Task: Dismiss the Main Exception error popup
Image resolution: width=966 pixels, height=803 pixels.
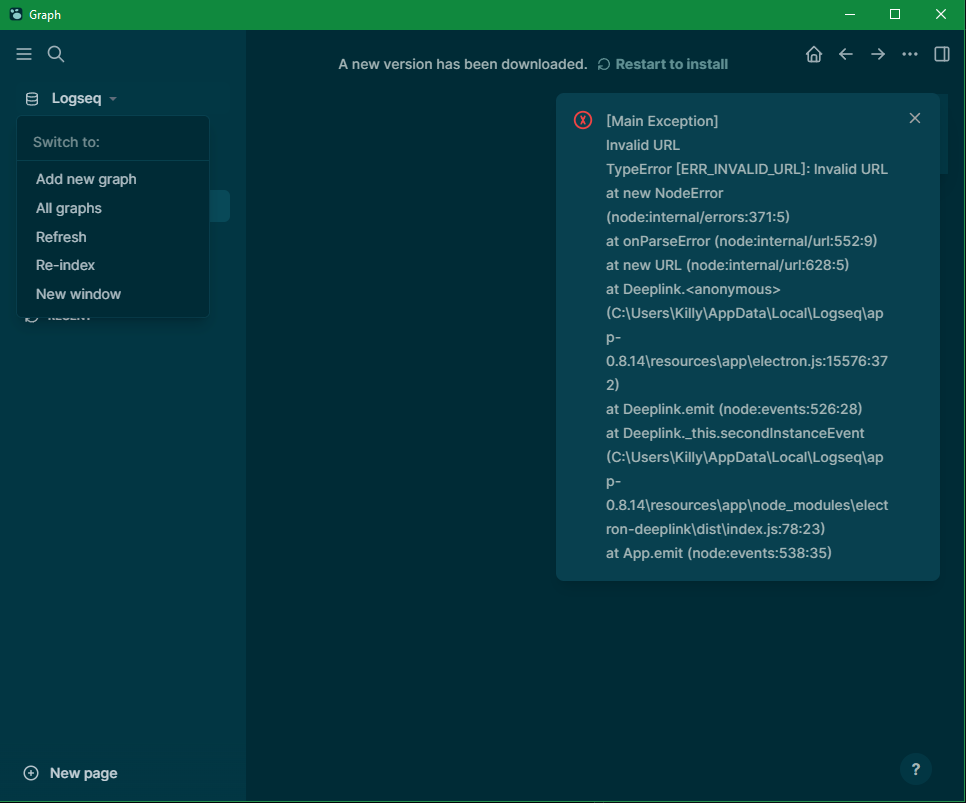Action: click(x=914, y=117)
